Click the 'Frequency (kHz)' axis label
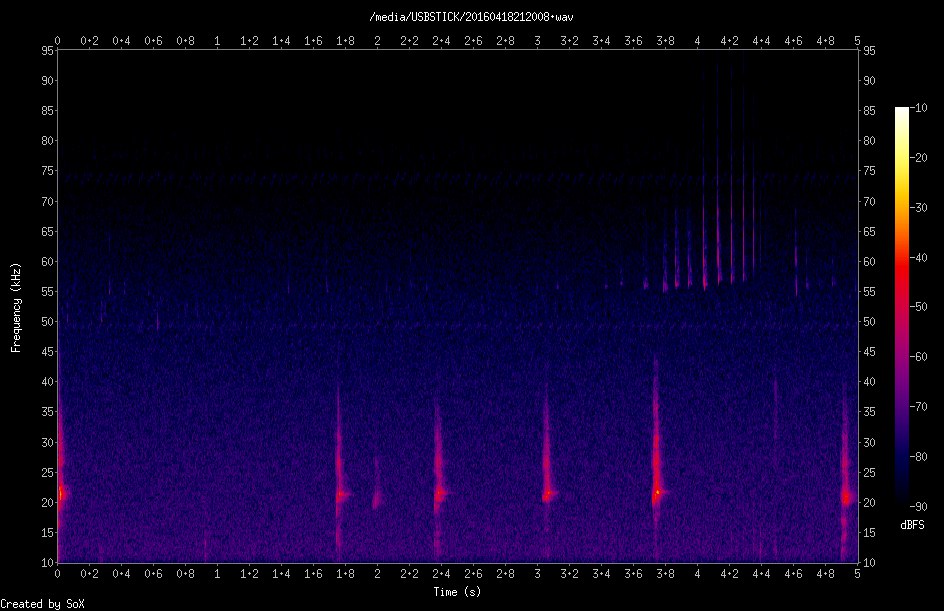 click(16, 308)
